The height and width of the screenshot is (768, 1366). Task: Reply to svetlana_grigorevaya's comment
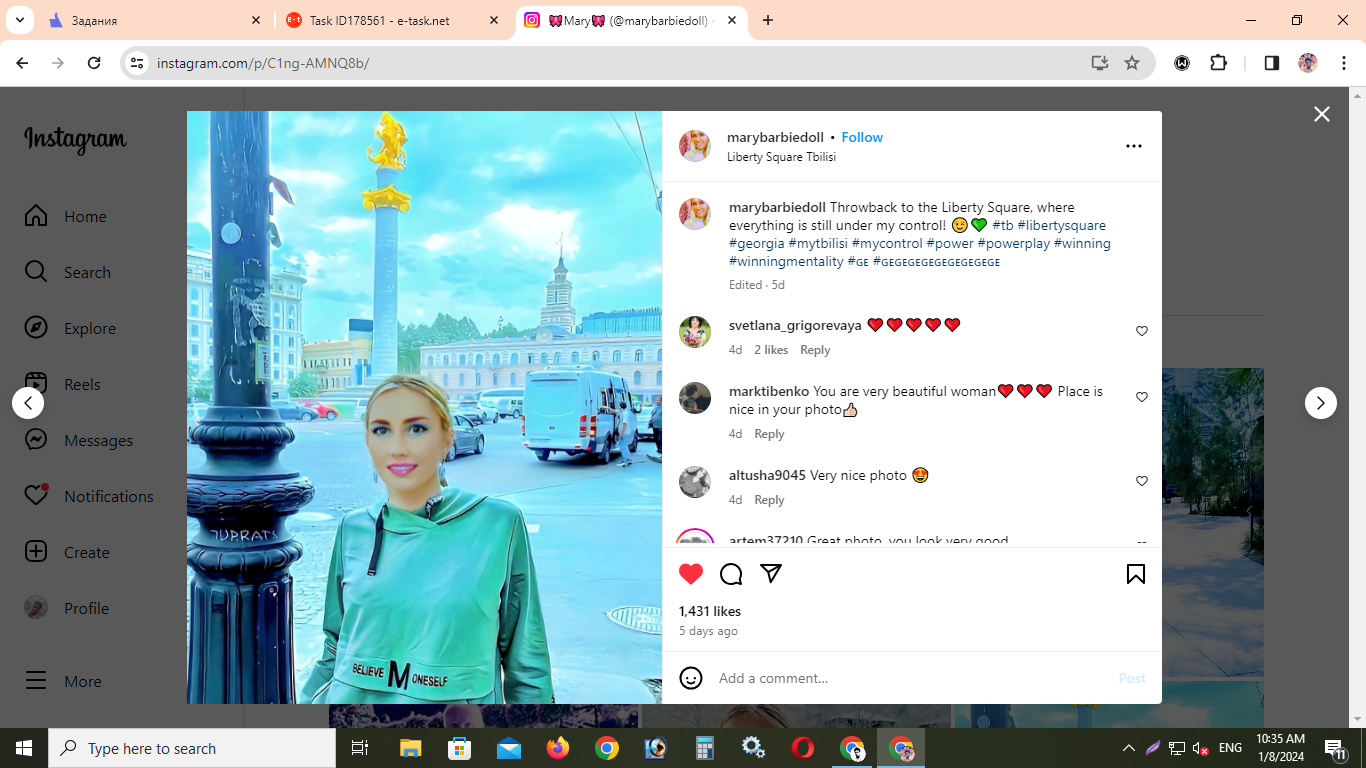(815, 350)
